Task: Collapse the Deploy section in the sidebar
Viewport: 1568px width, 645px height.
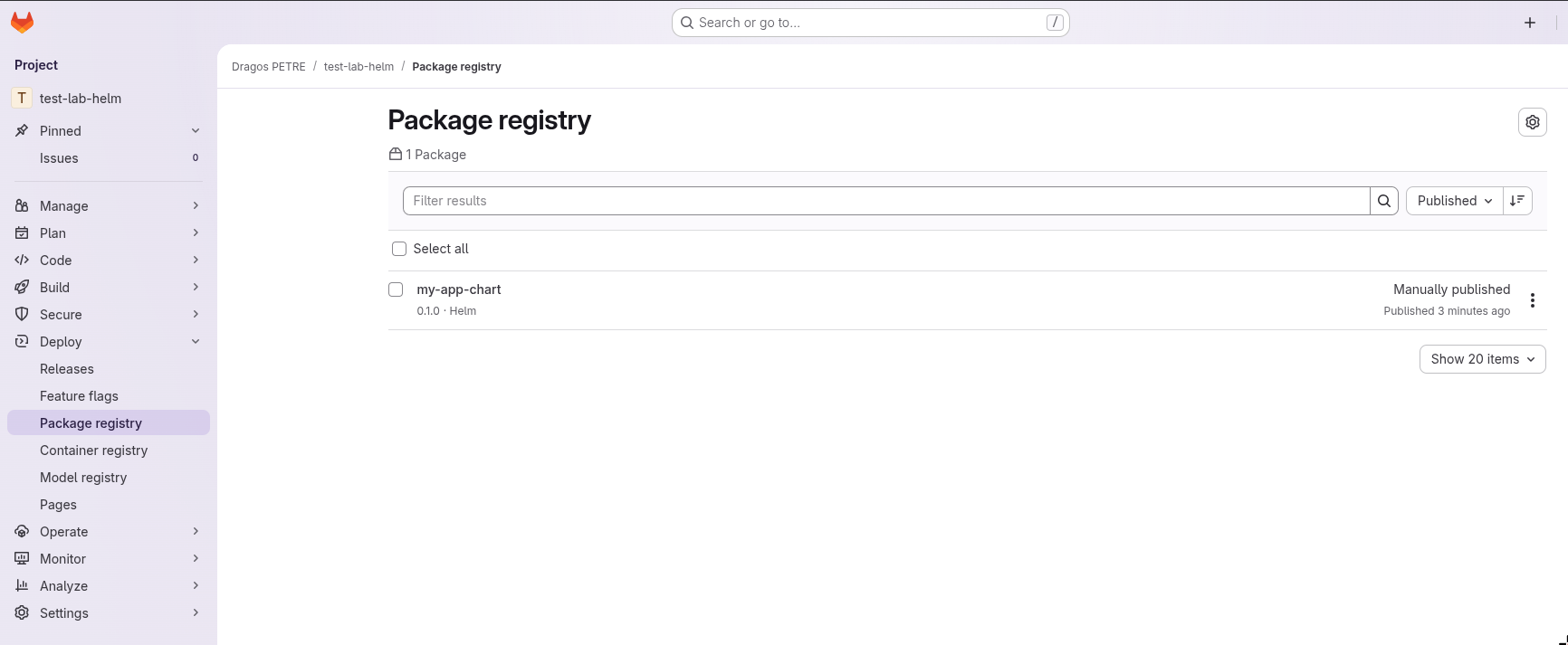Action: (196, 341)
